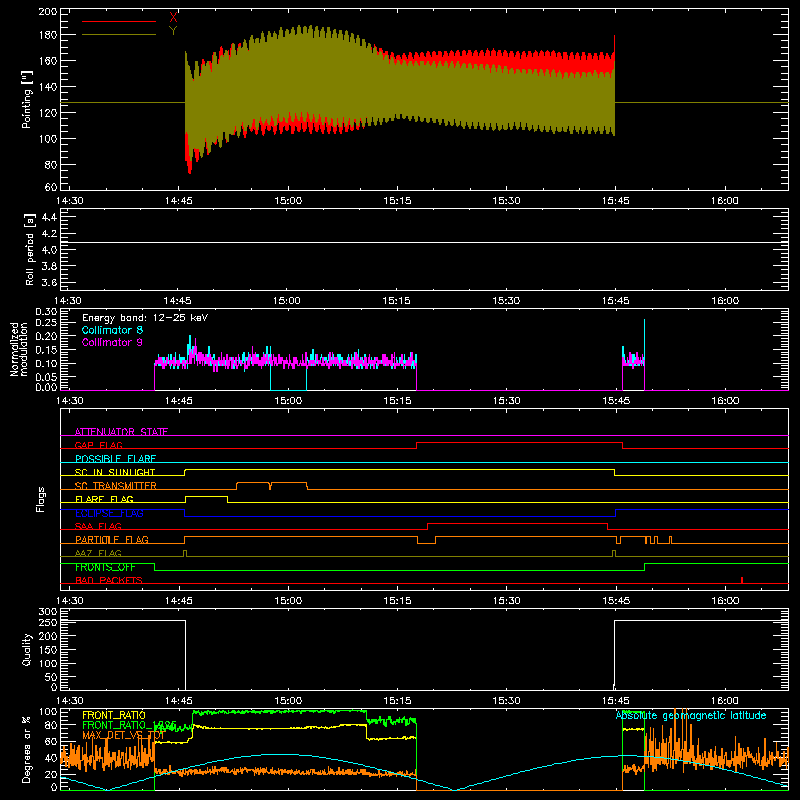Screen dimensions: 800x800
Task: Click the POSSIBLE_FLARE flag label
Action: pyautogui.click(x=115, y=459)
